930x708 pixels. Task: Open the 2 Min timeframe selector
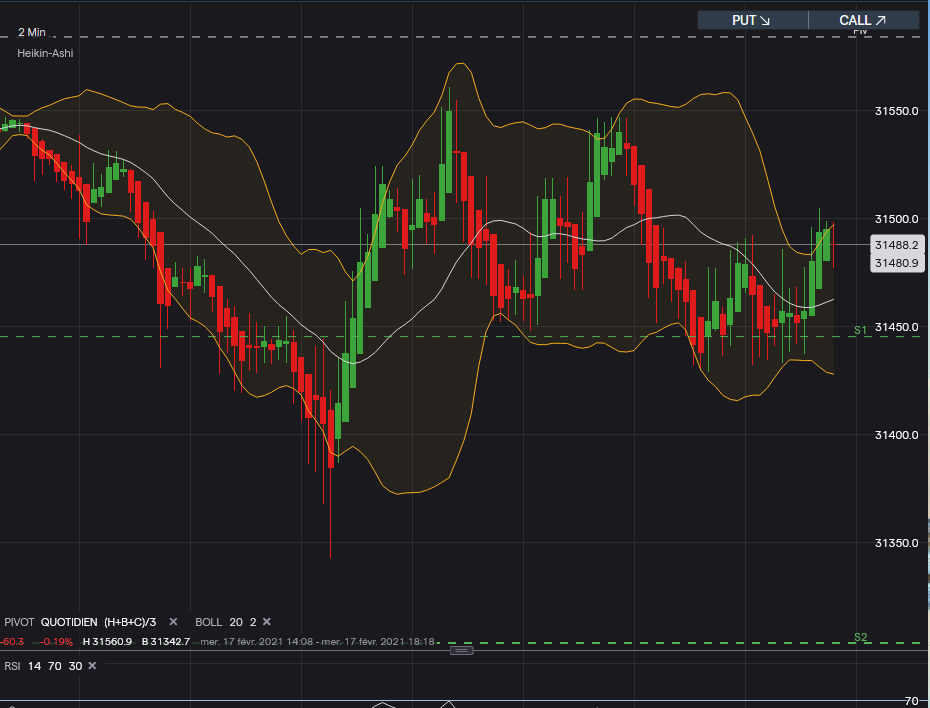tap(32, 32)
